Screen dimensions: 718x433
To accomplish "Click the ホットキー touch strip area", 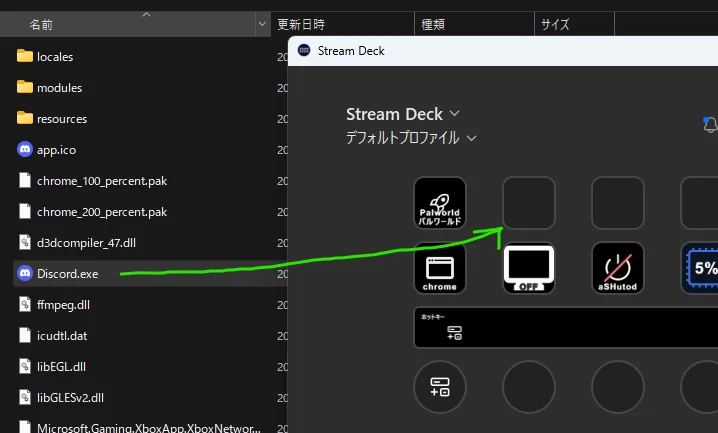I will point(566,328).
